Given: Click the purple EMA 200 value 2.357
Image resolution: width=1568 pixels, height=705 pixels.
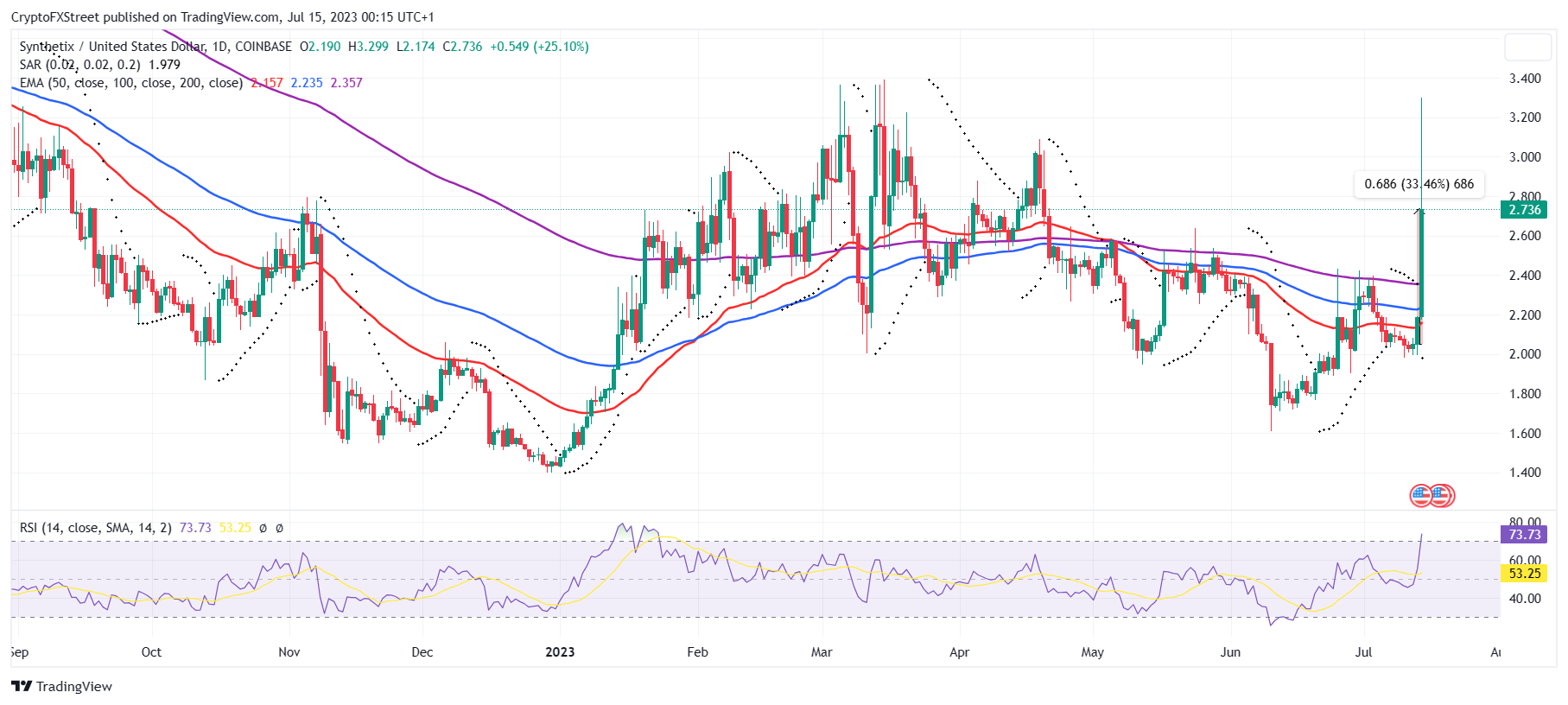Looking at the screenshot, I should pos(346,83).
